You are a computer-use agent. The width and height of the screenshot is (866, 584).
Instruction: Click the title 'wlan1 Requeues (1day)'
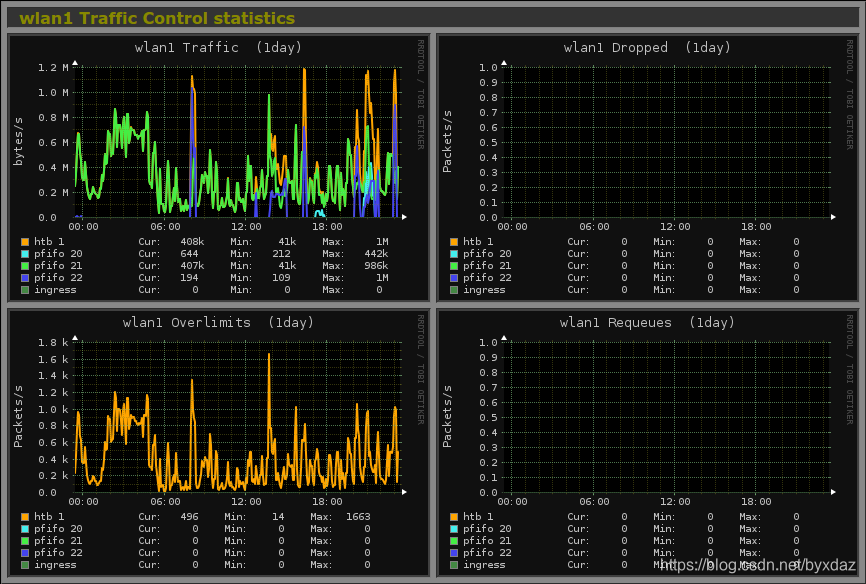tap(647, 323)
